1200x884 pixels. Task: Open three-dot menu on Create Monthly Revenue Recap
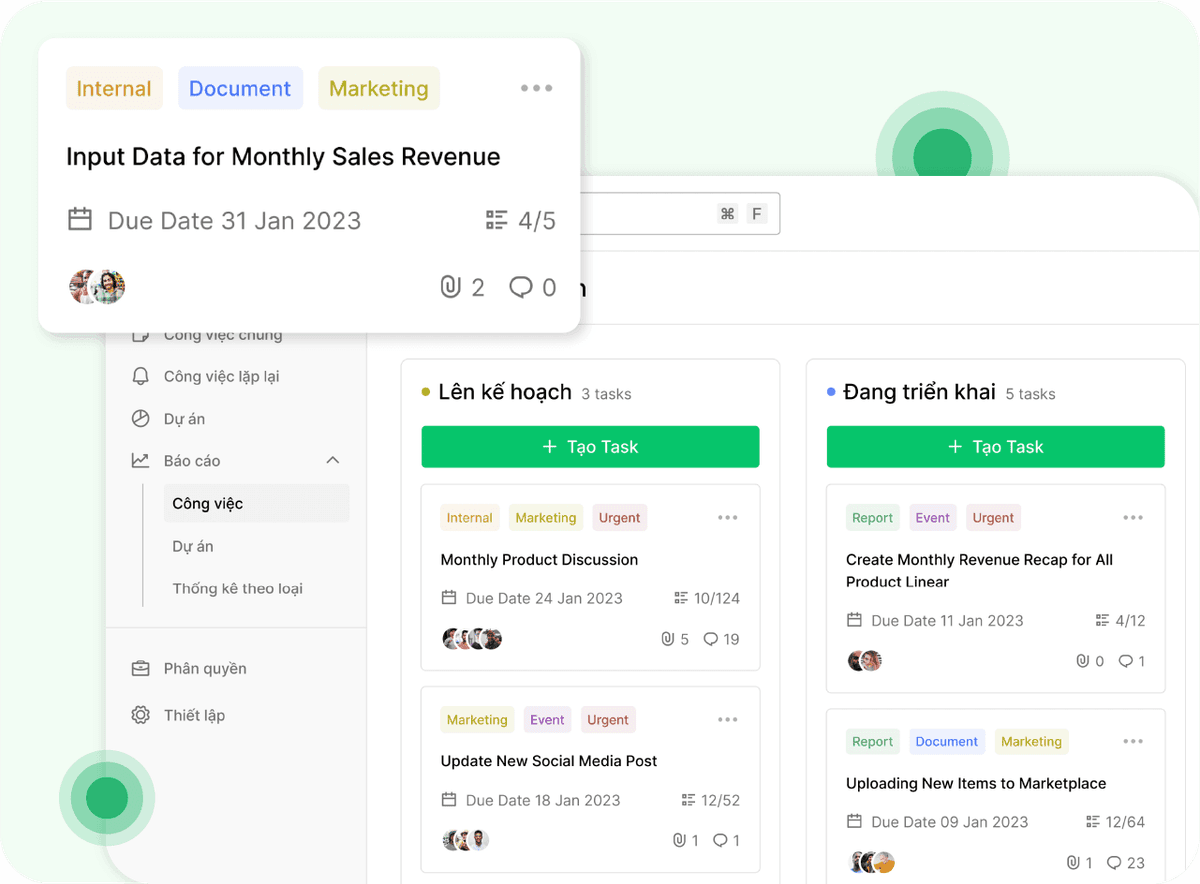click(1132, 518)
